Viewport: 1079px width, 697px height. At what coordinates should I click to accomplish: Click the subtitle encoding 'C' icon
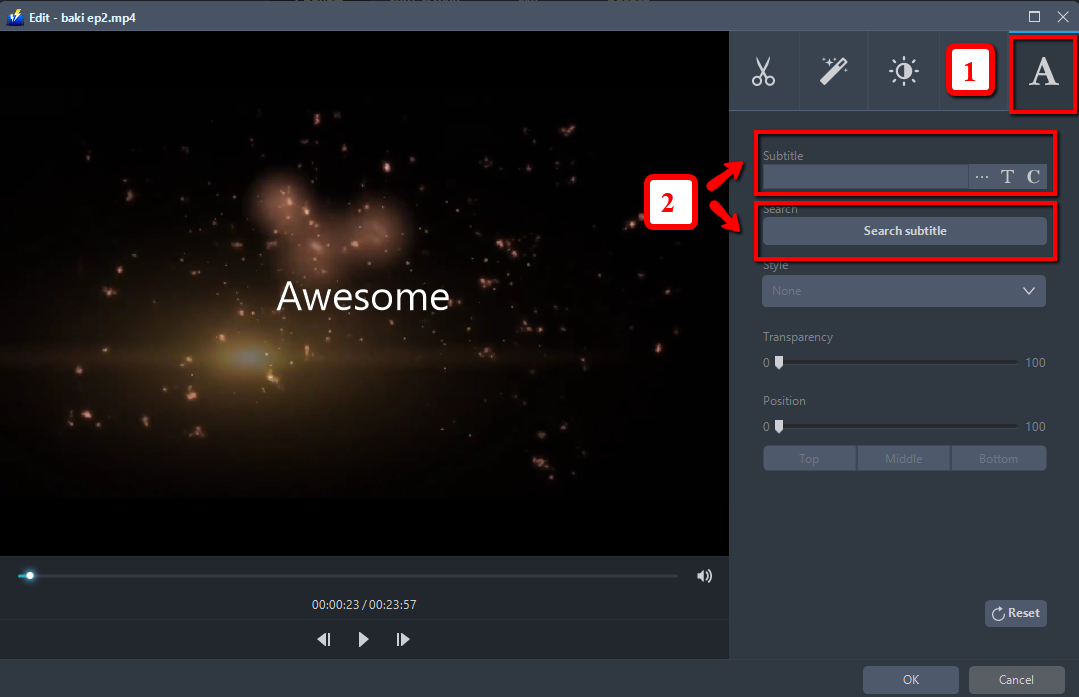point(1031,176)
